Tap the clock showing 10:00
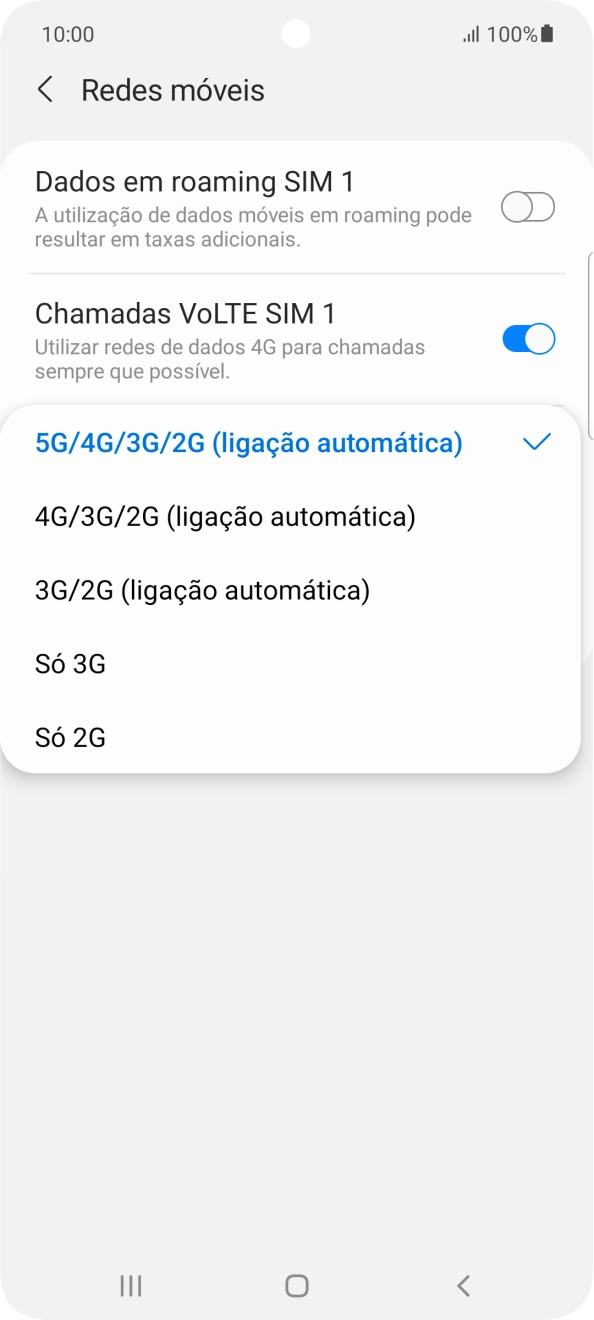This screenshot has height=1320, width=594. pos(66,34)
